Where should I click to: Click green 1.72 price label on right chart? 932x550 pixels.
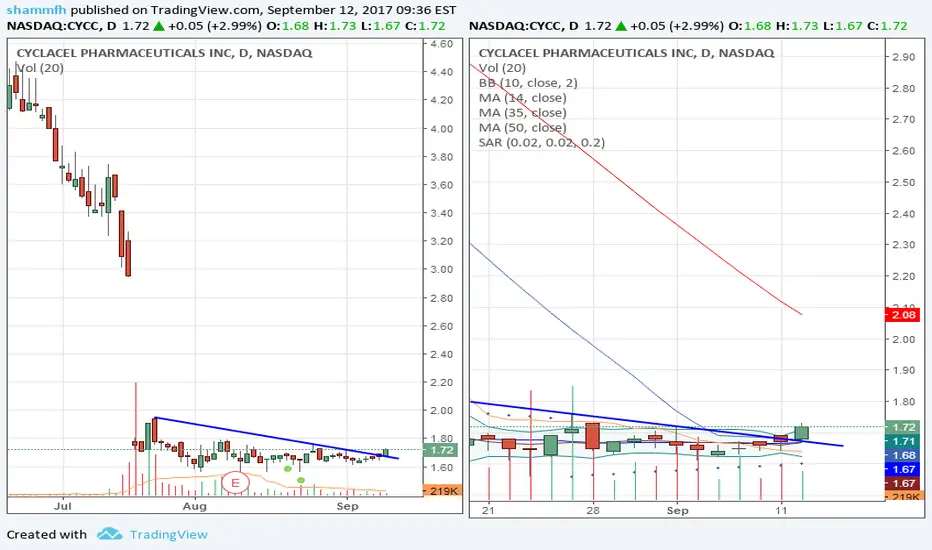(902, 427)
